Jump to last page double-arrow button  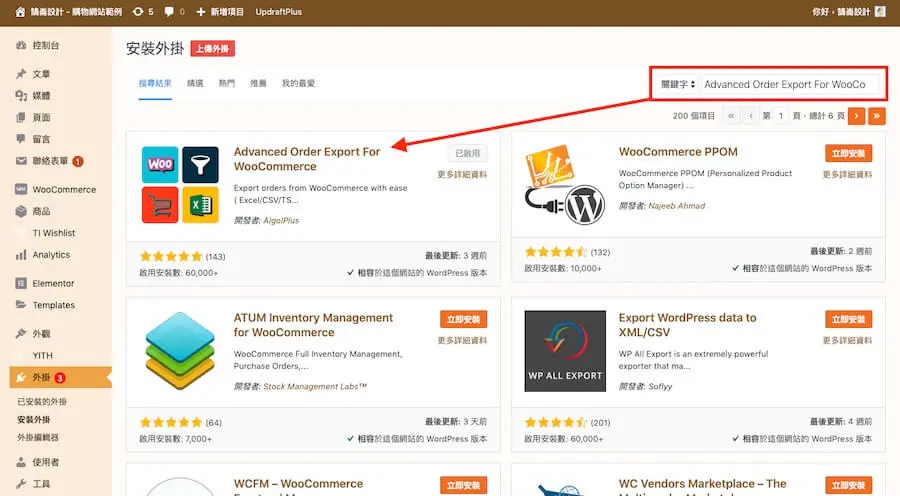pyautogui.click(x=877, y=116)
